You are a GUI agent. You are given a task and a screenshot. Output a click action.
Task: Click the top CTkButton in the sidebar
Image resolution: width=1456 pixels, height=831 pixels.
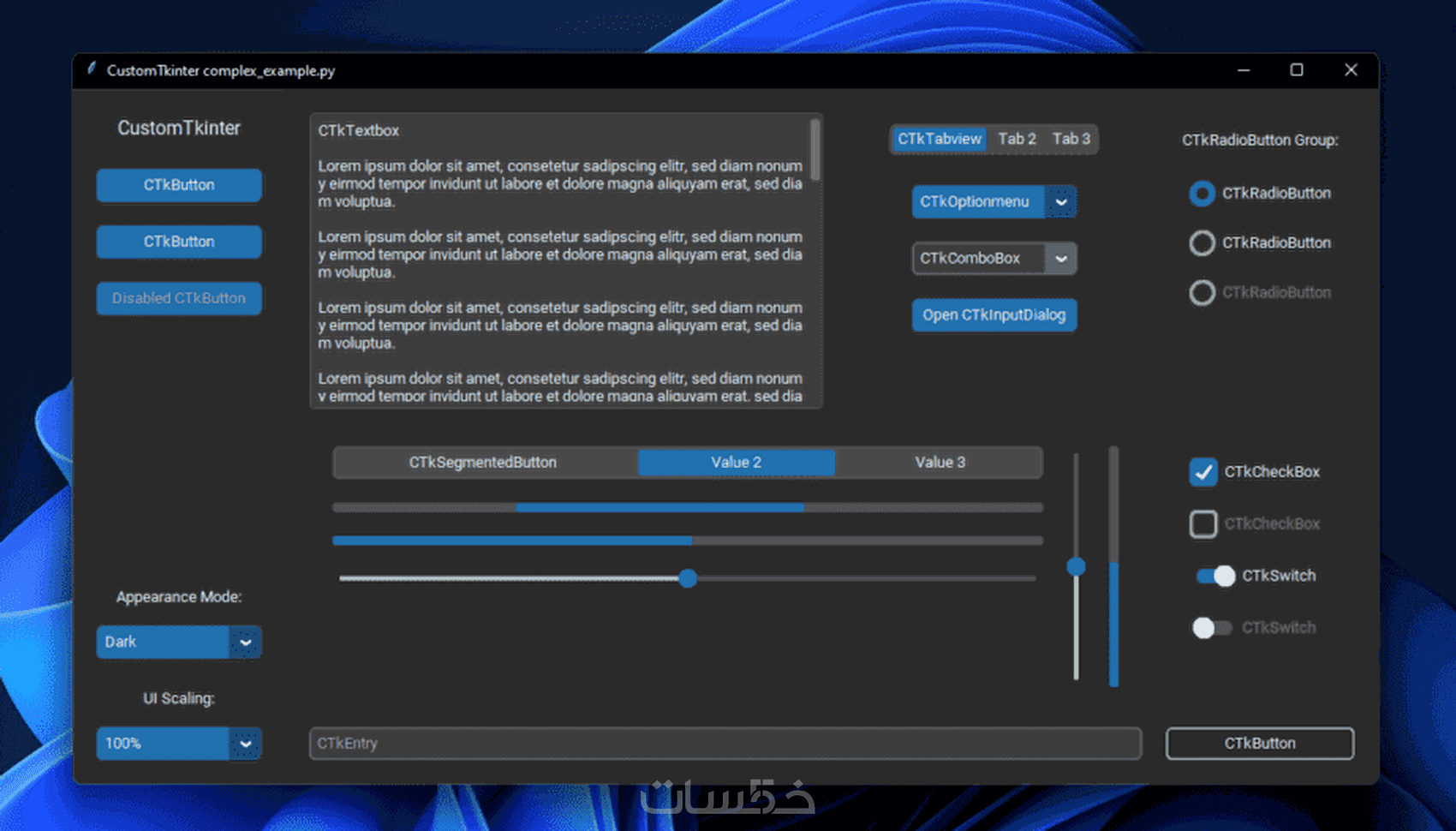click(x=179, y=185)
